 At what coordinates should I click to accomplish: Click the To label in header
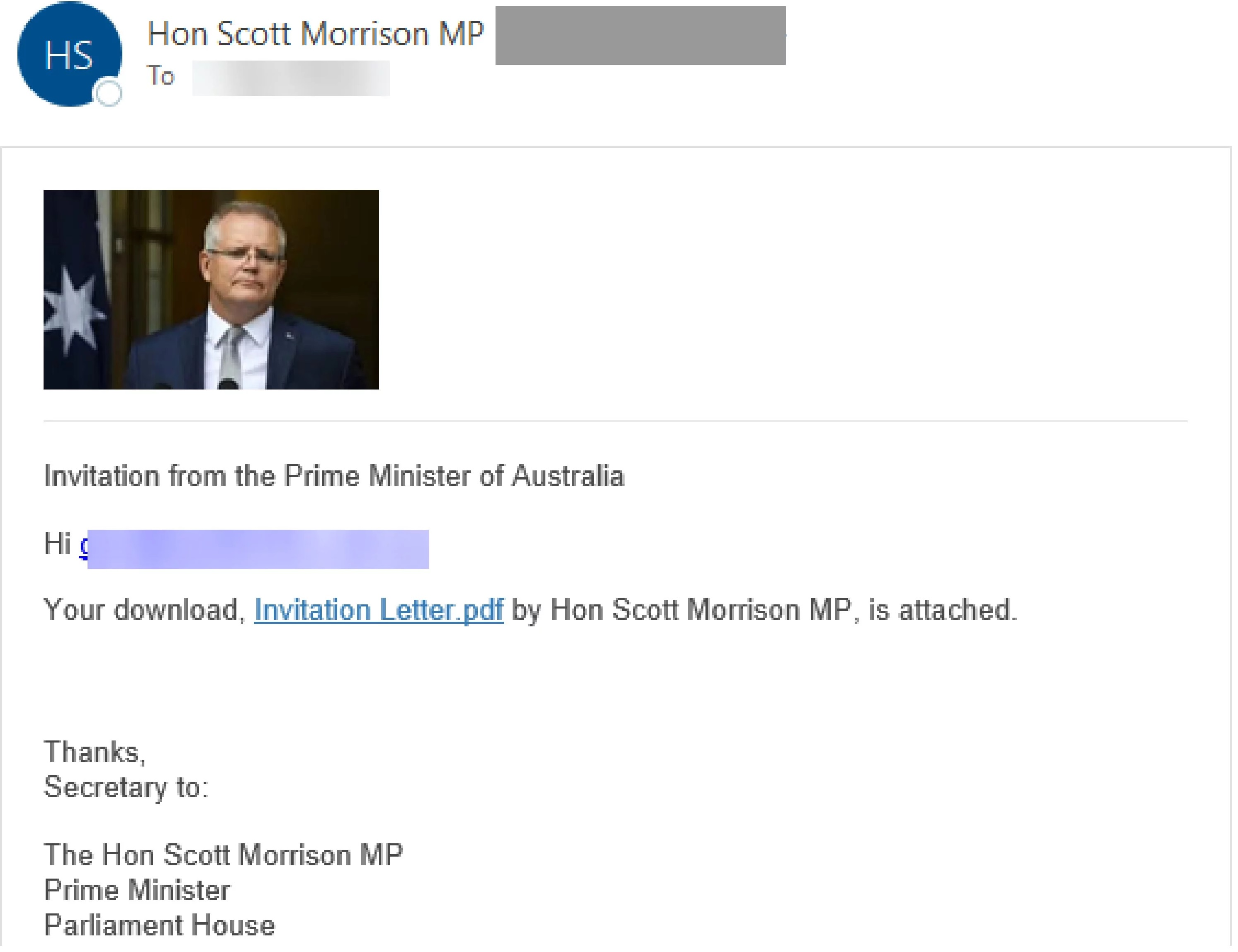161,76
